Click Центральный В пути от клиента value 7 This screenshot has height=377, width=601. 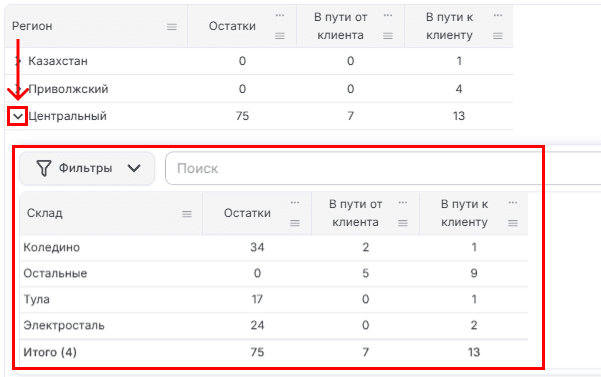[x=350, y=116]
